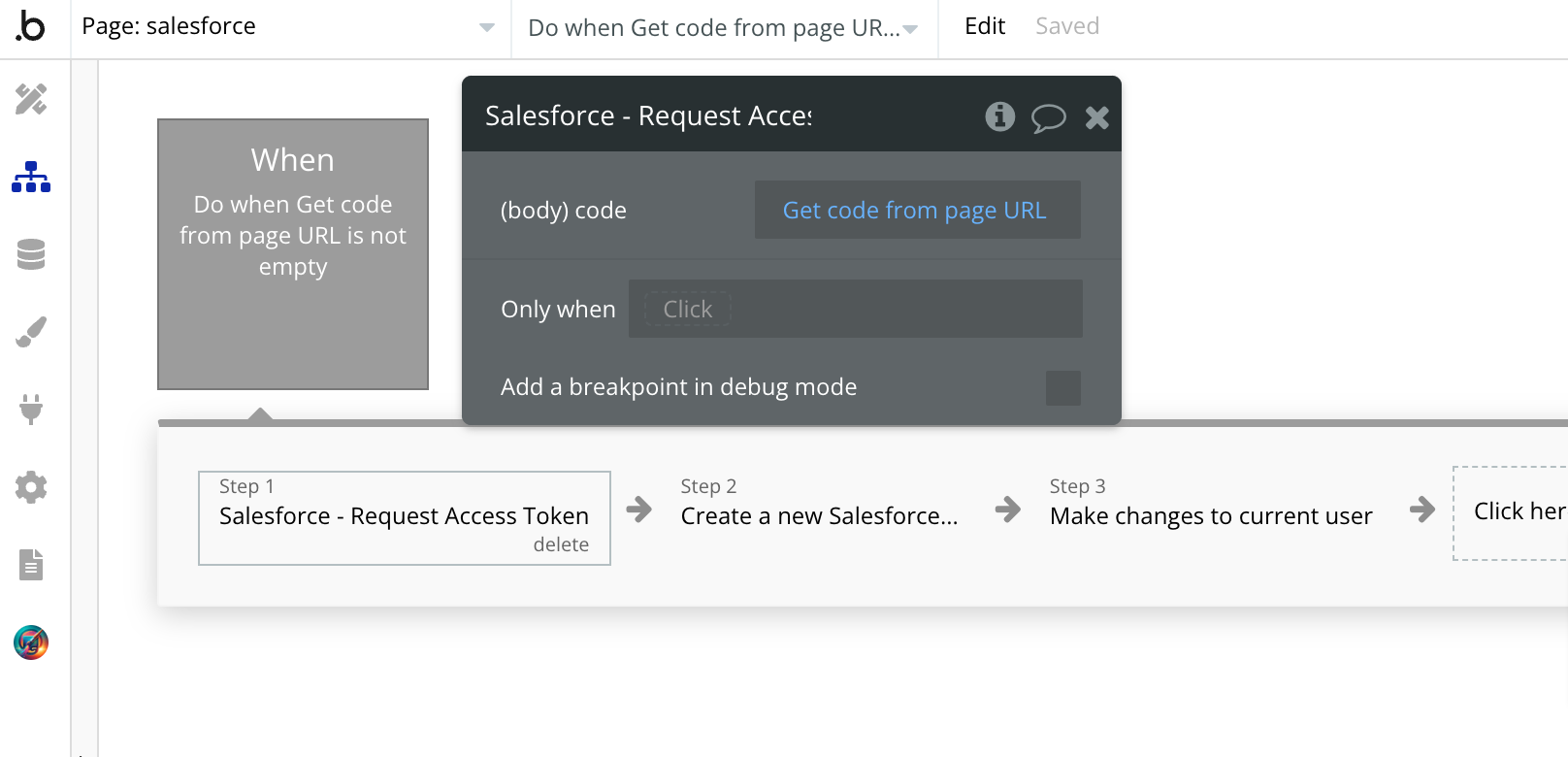Switch to the Design tab icon
This screenshot has width=1568, height=757.
[x=31, y=99]
